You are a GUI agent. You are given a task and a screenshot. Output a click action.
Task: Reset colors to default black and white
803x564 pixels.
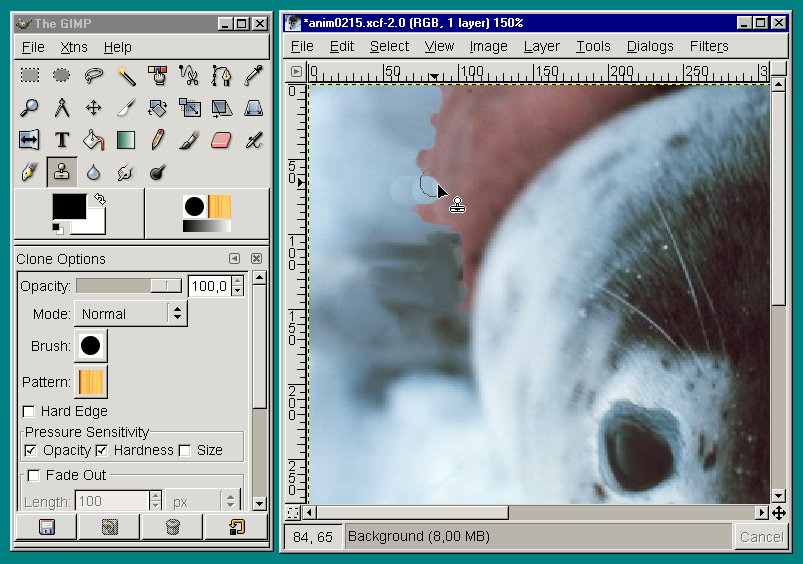click(58, 229)
